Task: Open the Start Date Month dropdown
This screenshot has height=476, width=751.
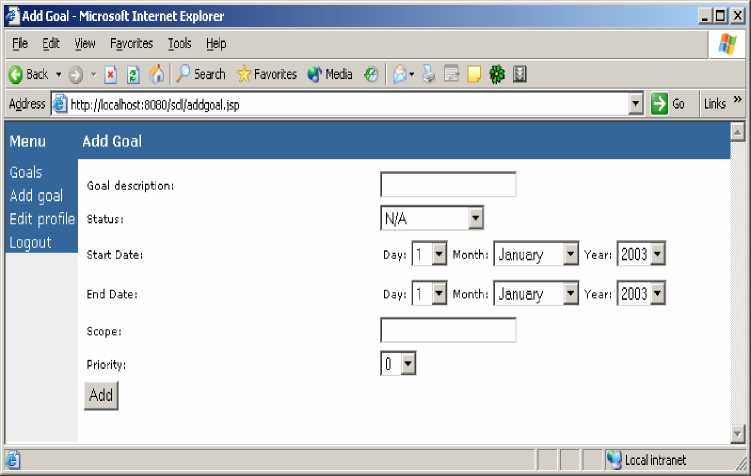Action: pos(536,254)
